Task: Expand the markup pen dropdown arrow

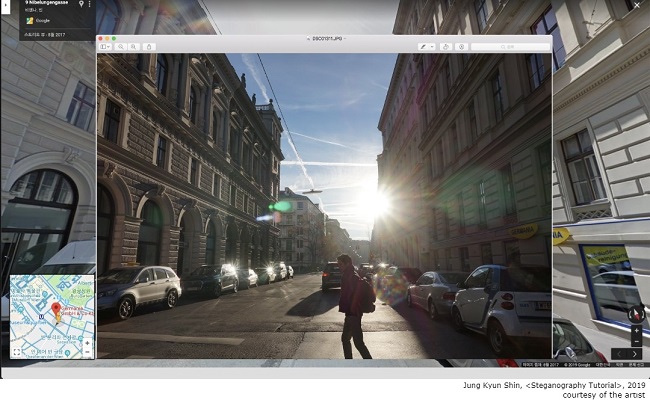Action: coord(432,46)
